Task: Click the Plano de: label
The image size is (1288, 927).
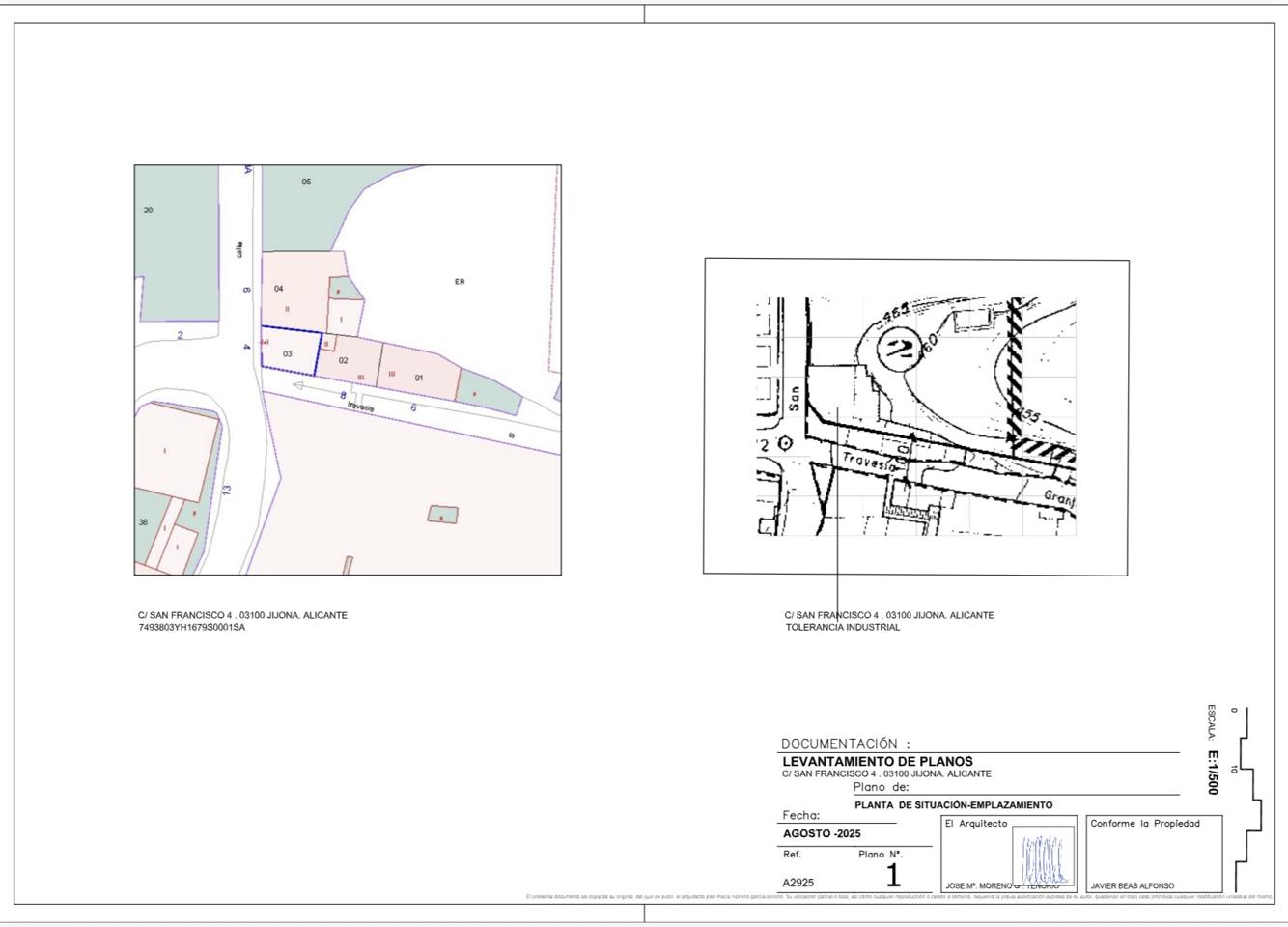Action: (882, 787)
